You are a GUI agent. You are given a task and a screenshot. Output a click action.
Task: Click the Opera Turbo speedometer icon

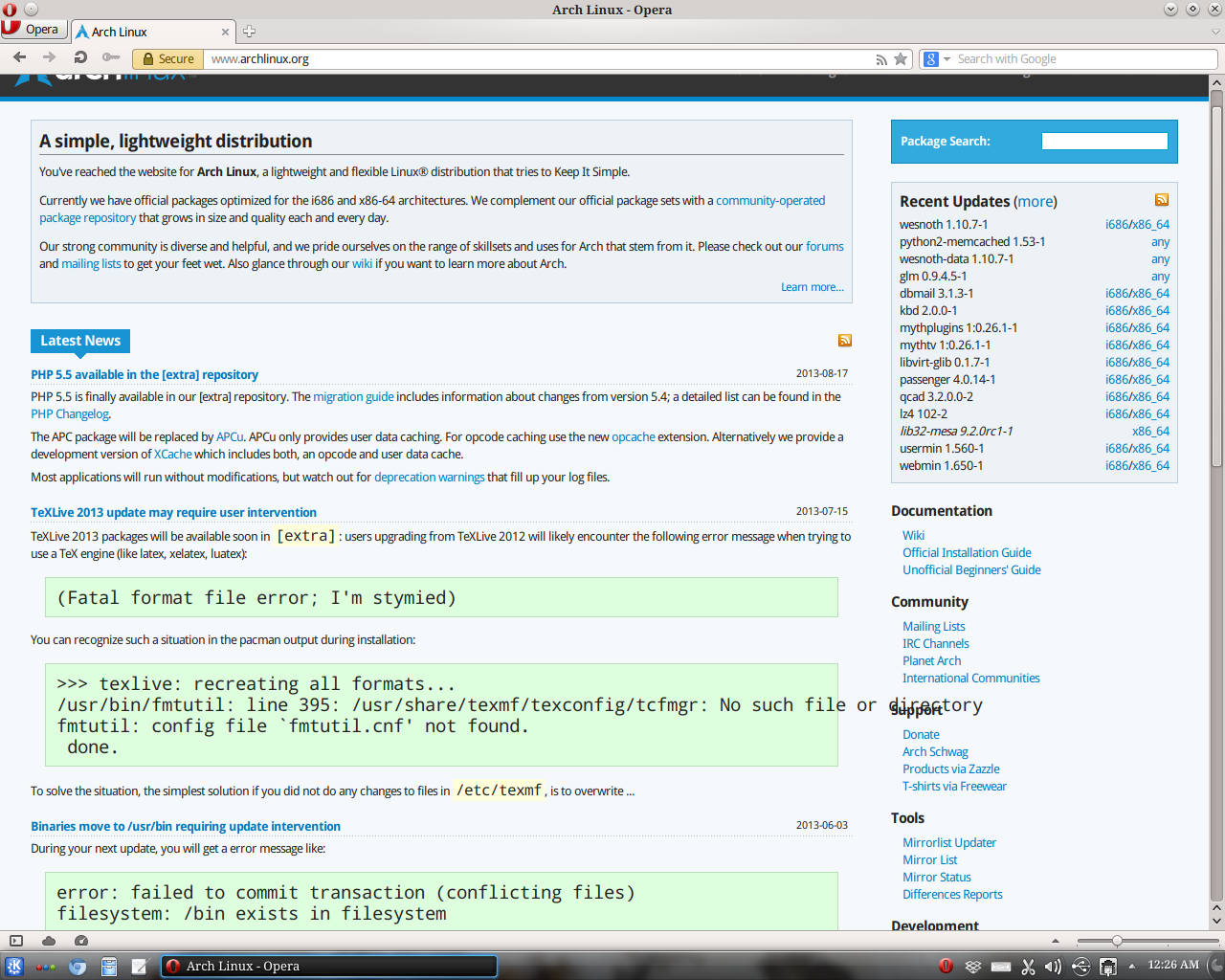(81, 941)
